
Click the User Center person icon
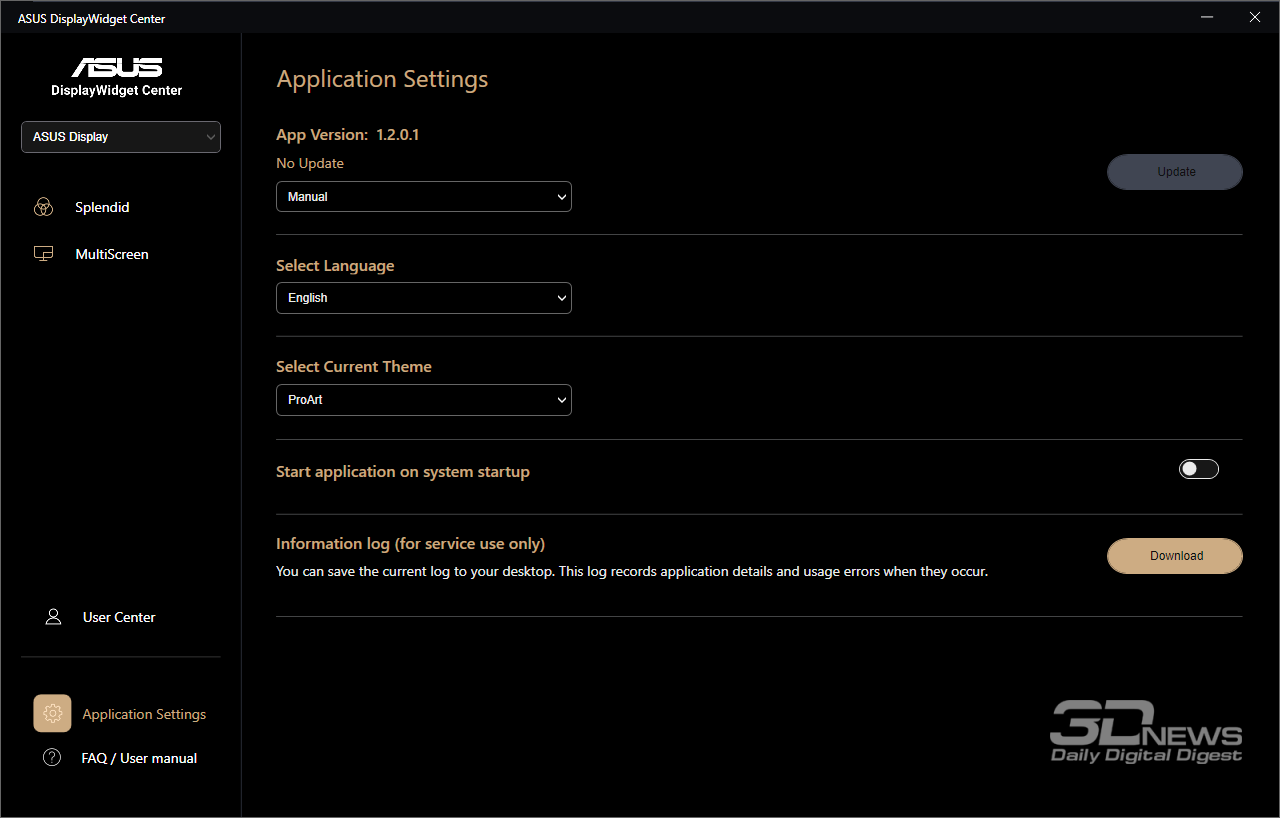tap(54, 617)
